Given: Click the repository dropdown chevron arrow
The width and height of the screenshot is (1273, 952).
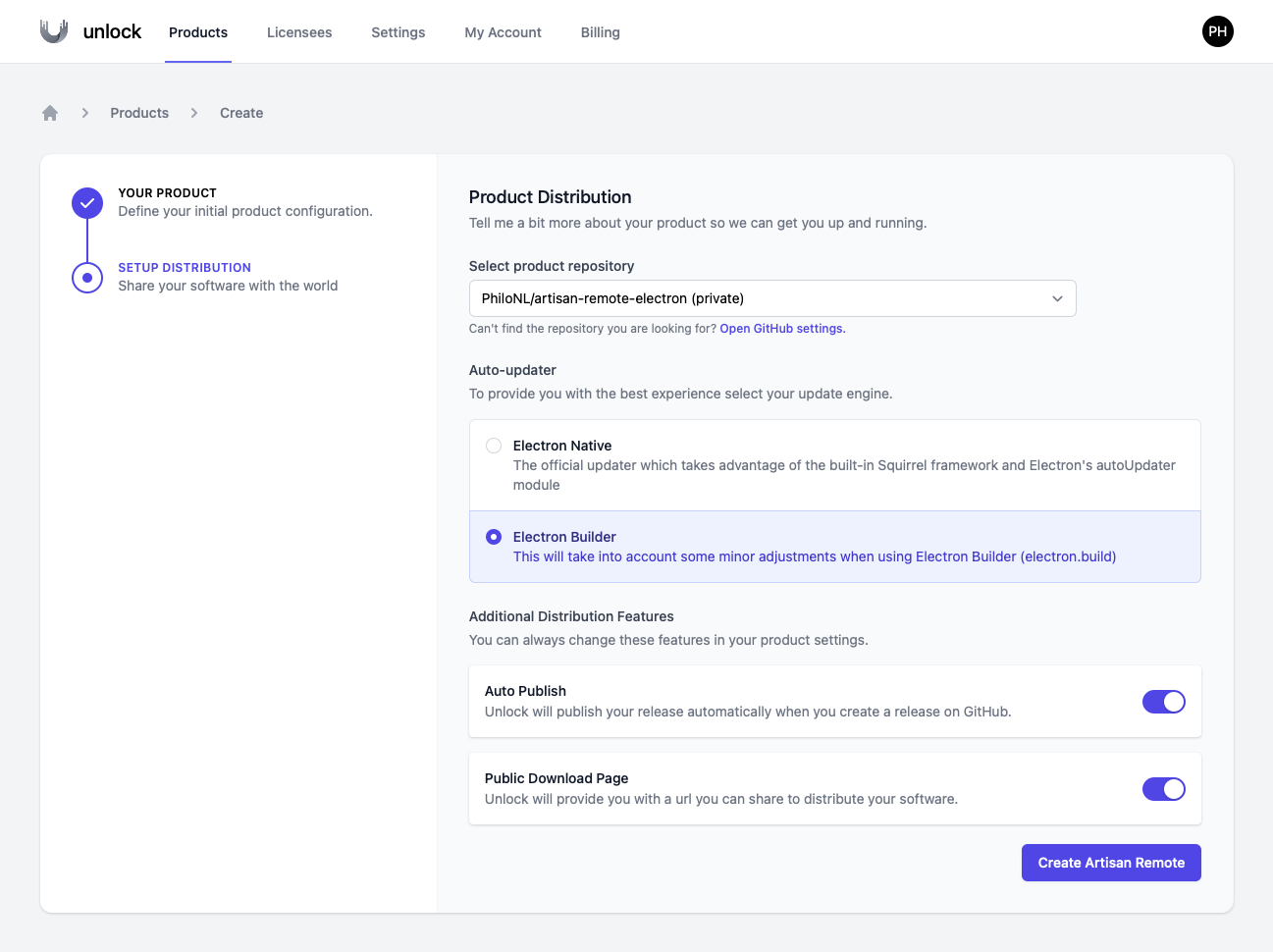Looking at the screenshot, I should [x=1057, y=298].
